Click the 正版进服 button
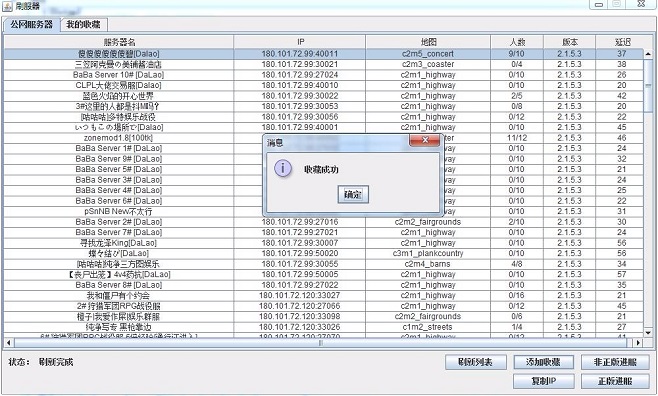Image resolution: width=658 pixels, height=396 pixels. [x=615, y=381]
